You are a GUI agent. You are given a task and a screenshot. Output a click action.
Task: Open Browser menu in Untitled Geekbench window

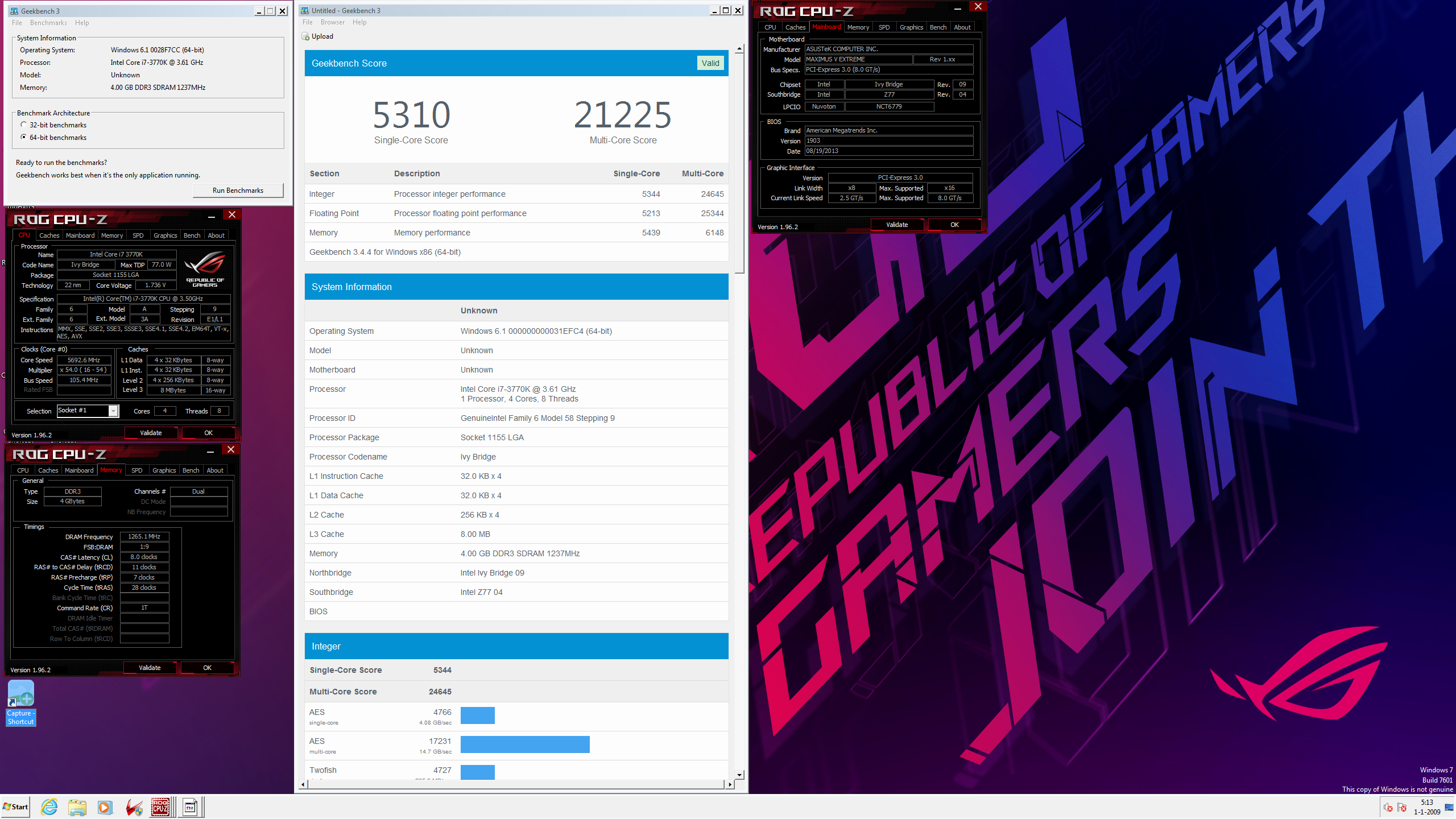(x=333, y=22)
